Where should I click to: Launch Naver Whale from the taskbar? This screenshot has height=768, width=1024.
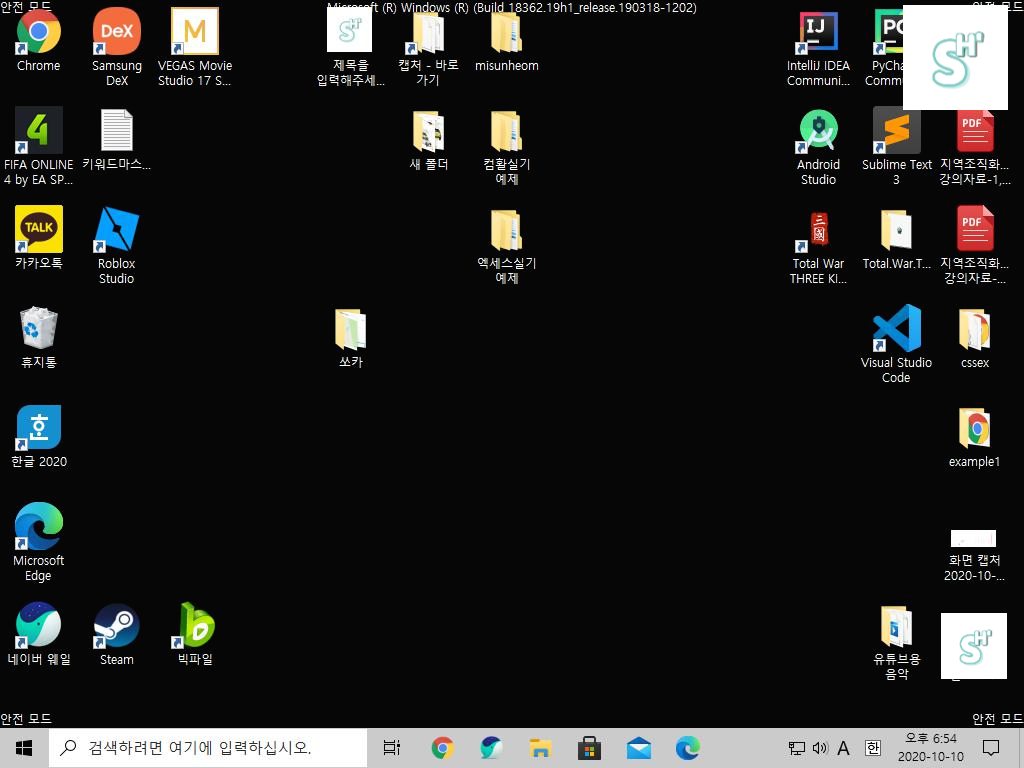pyautogui.click(x=491, y=748)
